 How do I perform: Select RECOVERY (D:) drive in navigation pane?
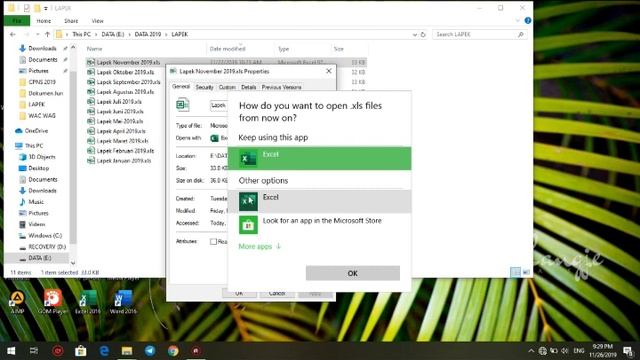[47, 247]
